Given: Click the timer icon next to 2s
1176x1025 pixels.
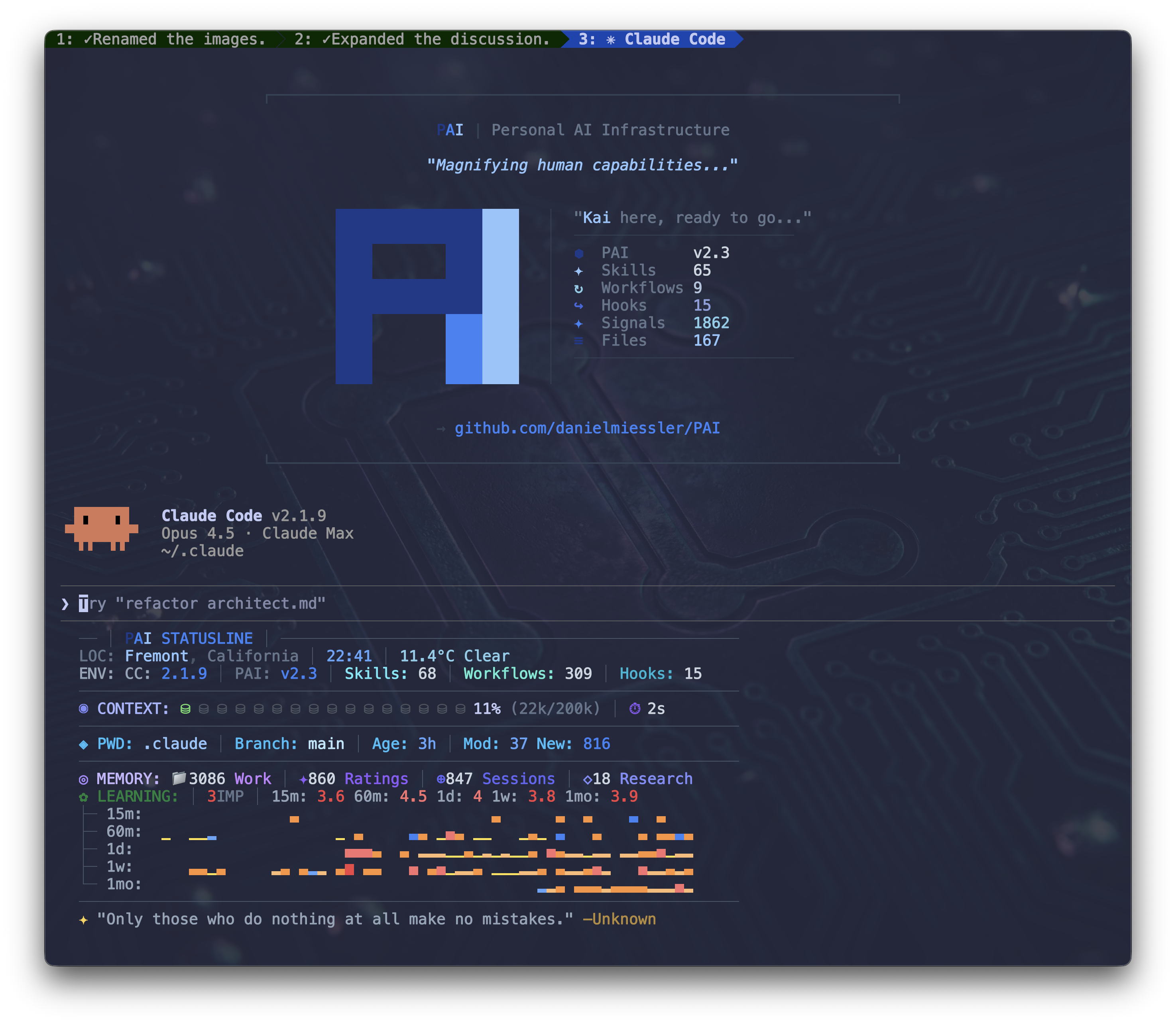Looking at the screenshot, I should point(635,709).
